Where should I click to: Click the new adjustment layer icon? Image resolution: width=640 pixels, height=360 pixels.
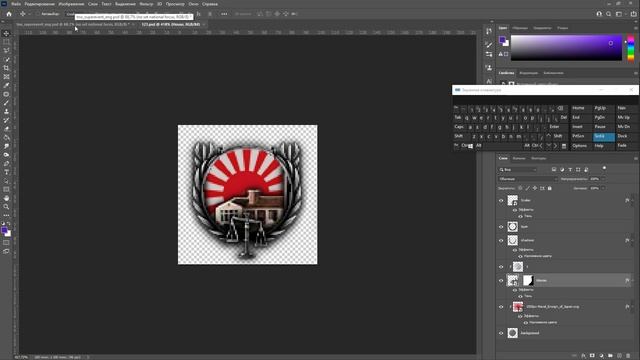(x=601, y=356)
